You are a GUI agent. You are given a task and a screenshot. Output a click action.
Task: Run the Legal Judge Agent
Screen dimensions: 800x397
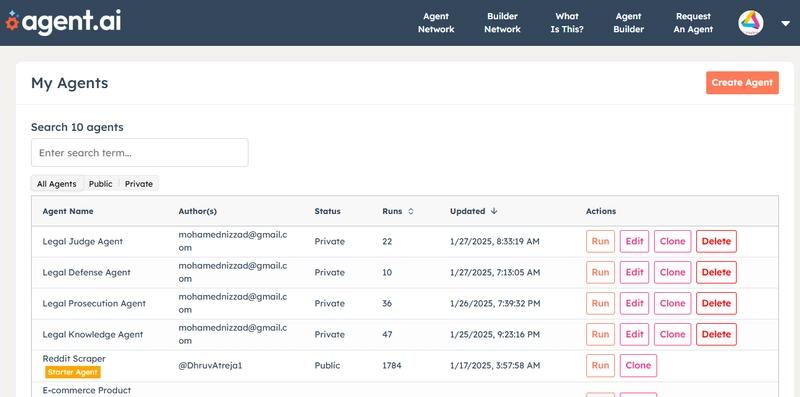pyautogui.click(x=601, y=241)
